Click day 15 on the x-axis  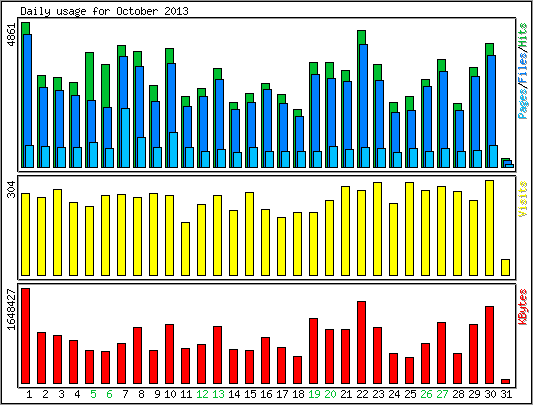(x=250, y=394)
